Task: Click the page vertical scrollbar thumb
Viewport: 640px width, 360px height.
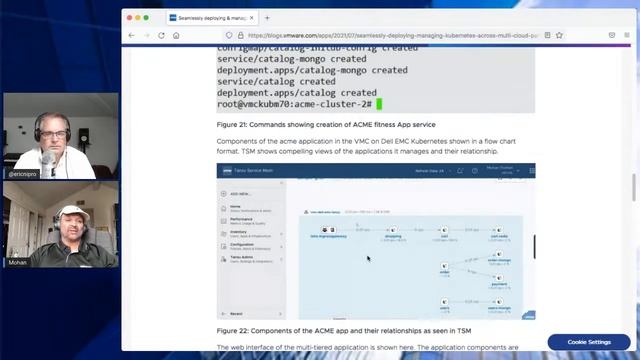Action: pos(633,187)
